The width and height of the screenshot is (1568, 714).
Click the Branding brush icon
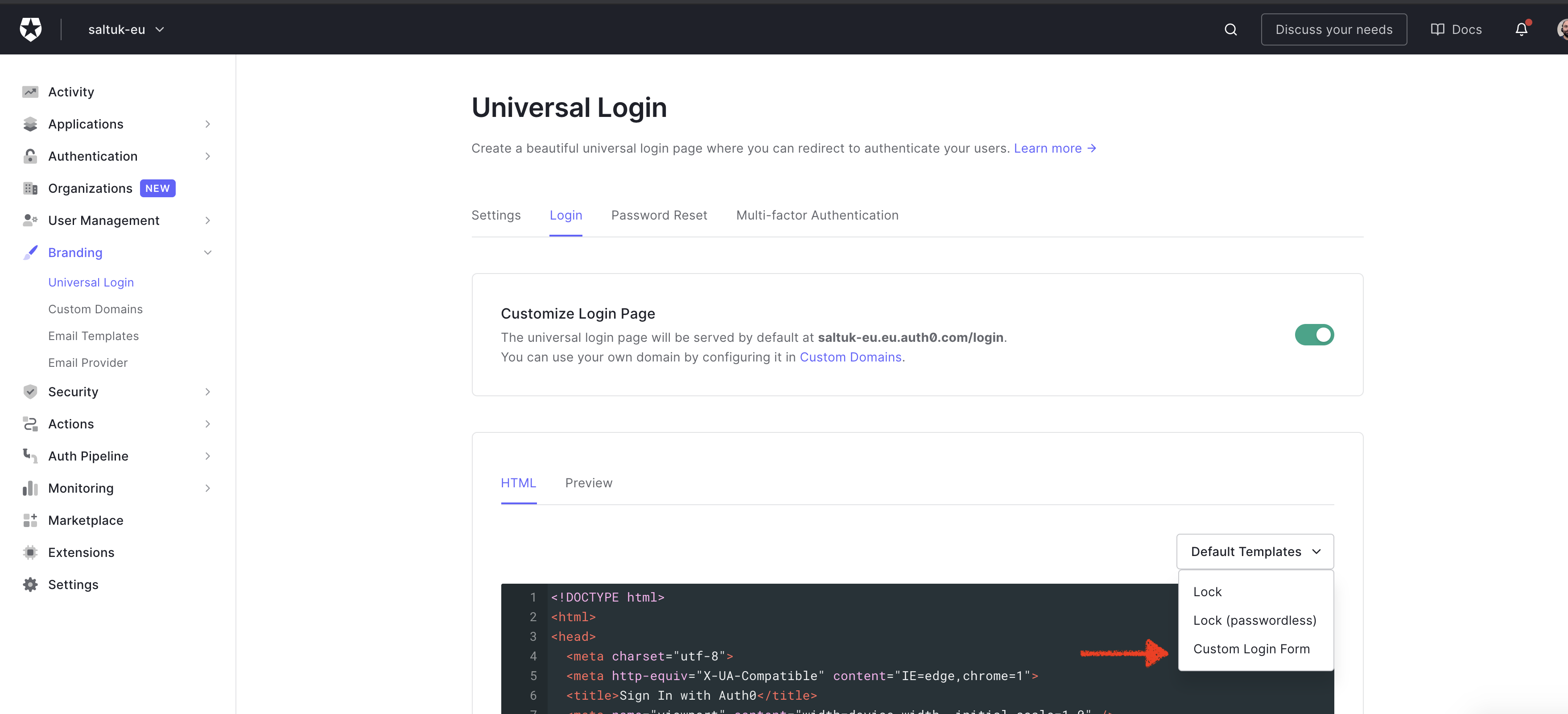(30, 252)
